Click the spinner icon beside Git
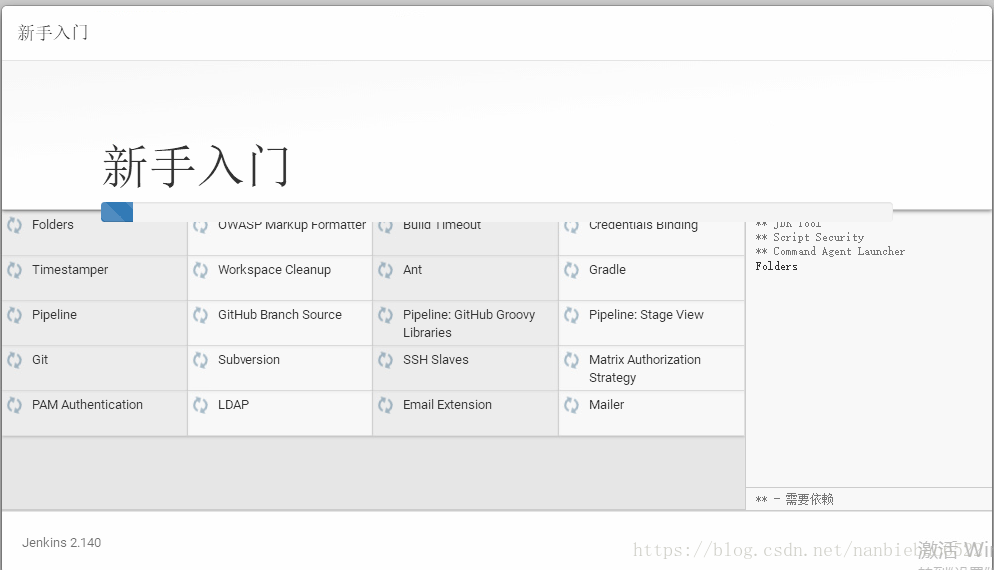994x570 pixels. pos(15,360)
